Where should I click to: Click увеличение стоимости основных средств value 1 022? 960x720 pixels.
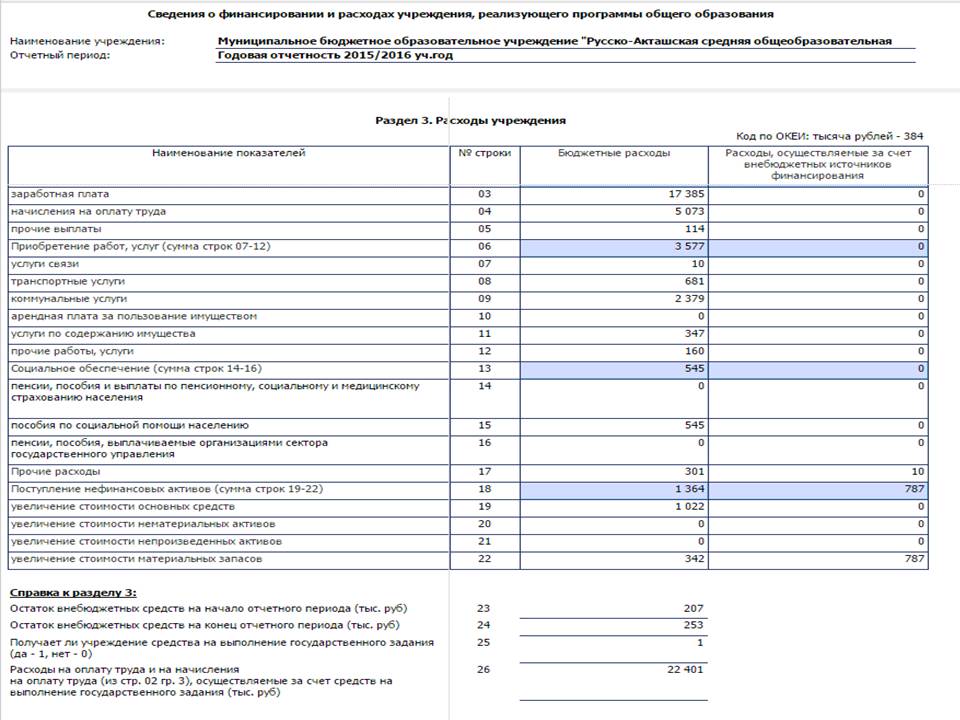613,507
